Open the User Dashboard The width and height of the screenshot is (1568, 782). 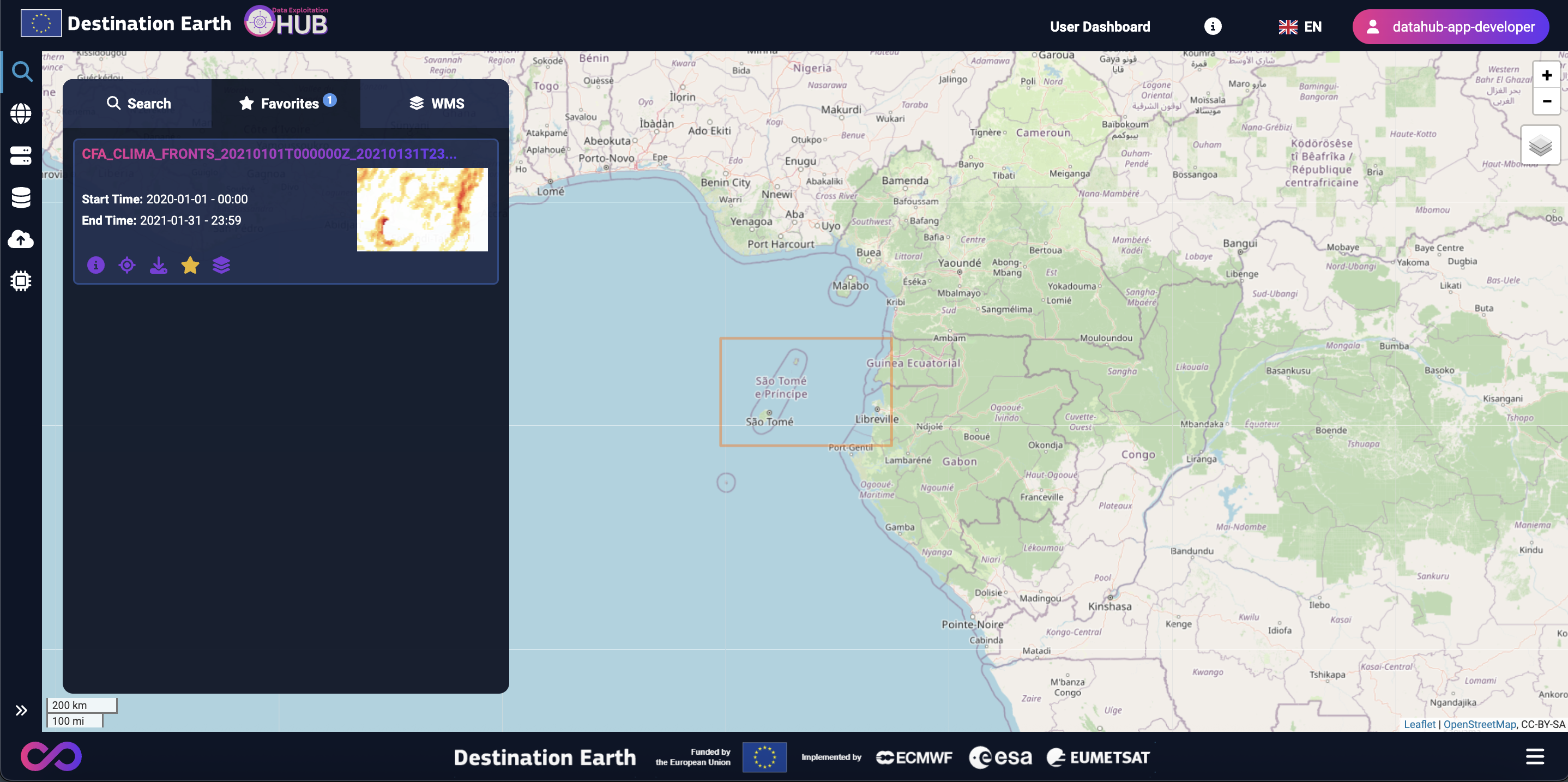coord(1100,27)
